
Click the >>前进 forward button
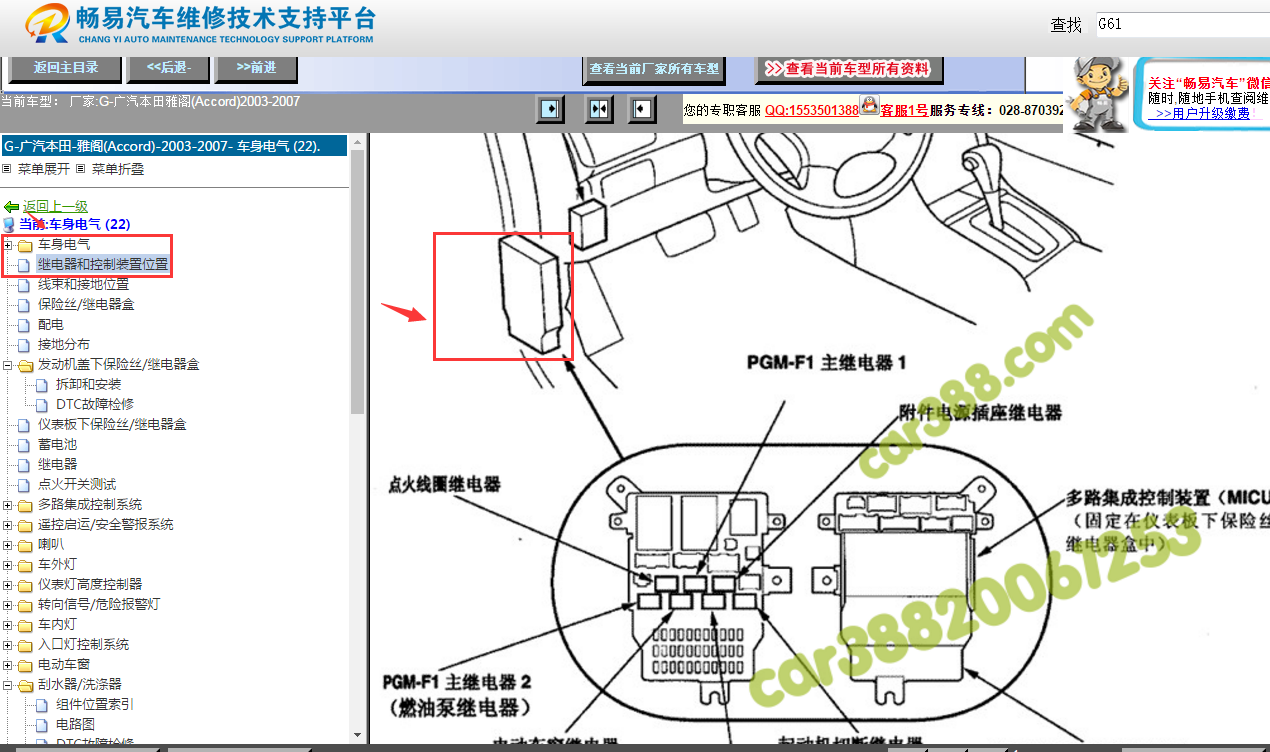pyautogui.click(x=257, y=68)
